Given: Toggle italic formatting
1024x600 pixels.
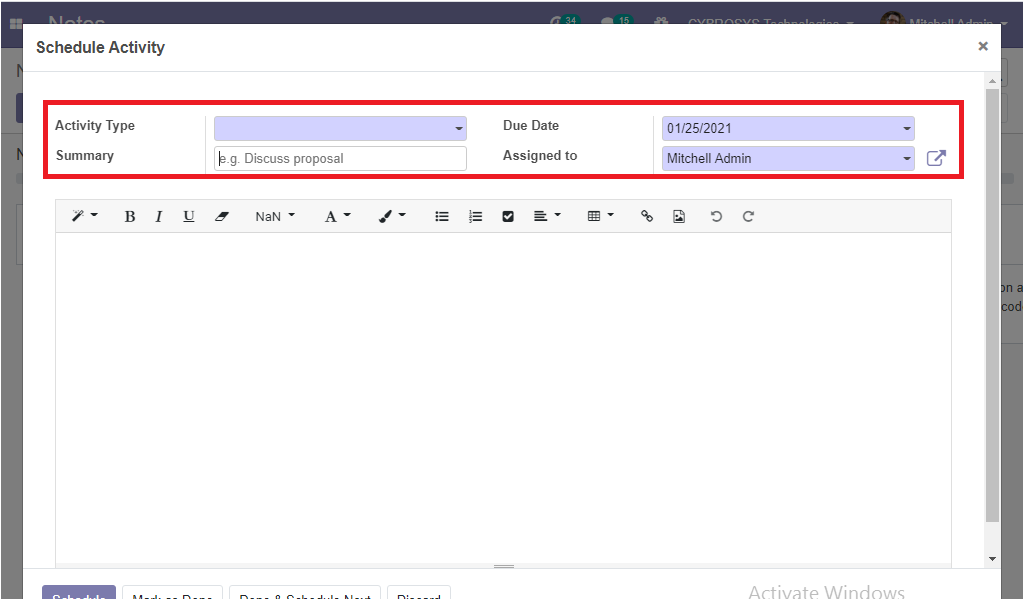Looking at the screenshot, I should click(x=159, y=216).
